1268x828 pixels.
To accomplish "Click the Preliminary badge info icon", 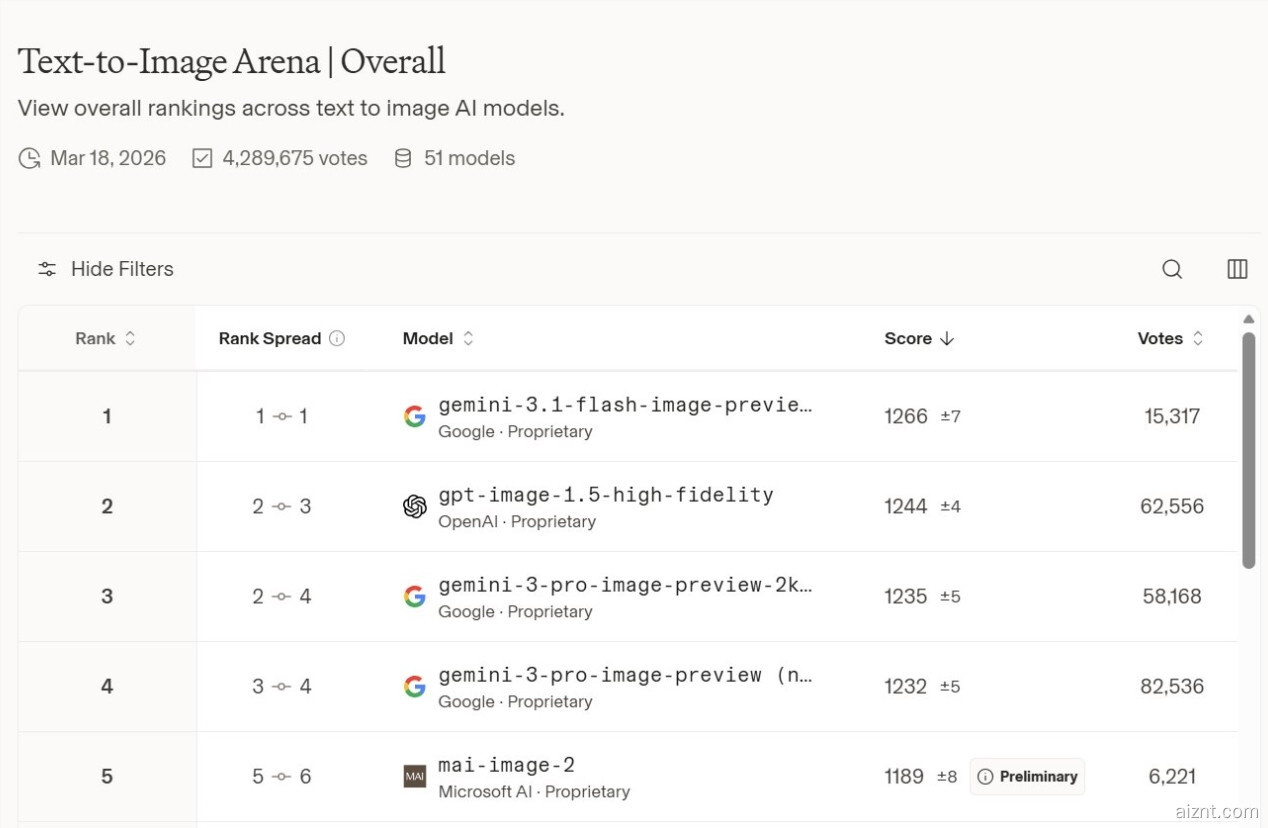I will (x=985, y=777).
